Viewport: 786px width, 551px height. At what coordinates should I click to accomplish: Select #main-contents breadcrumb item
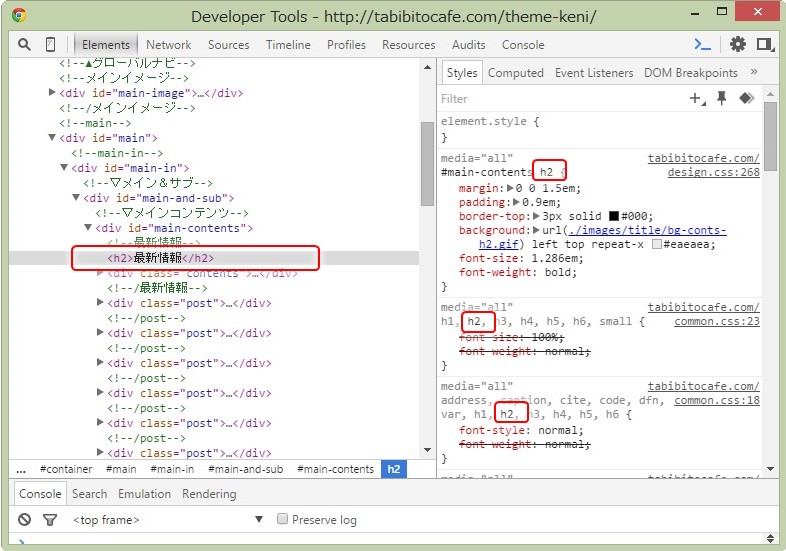pyautogui.click(x=335, y=469)
